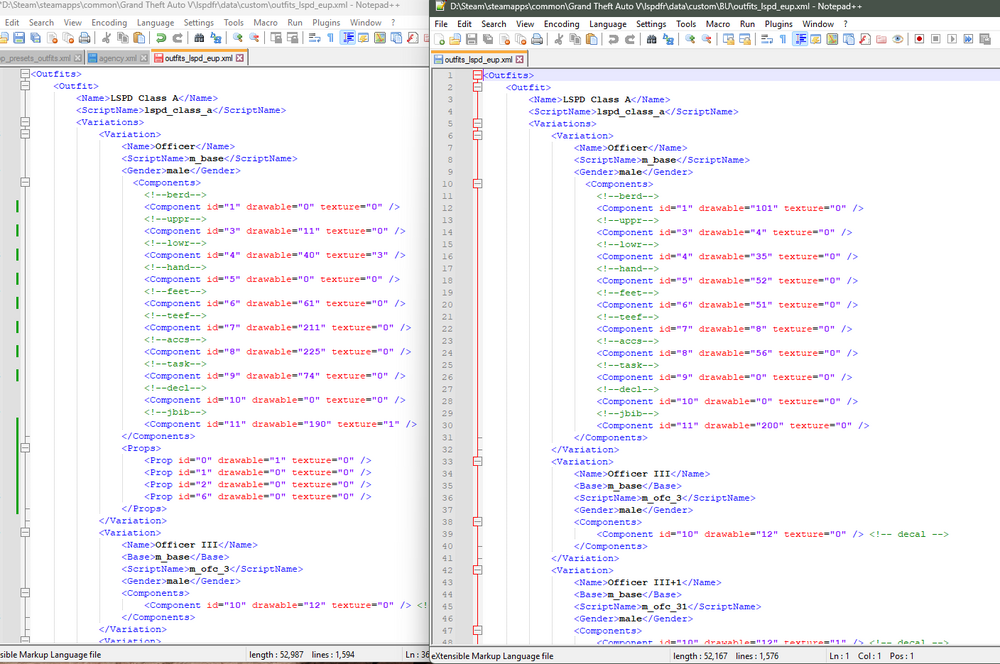Click Save icon in right window toolbar
Screen dimensions: 1000x664
[x=471, y=40]
